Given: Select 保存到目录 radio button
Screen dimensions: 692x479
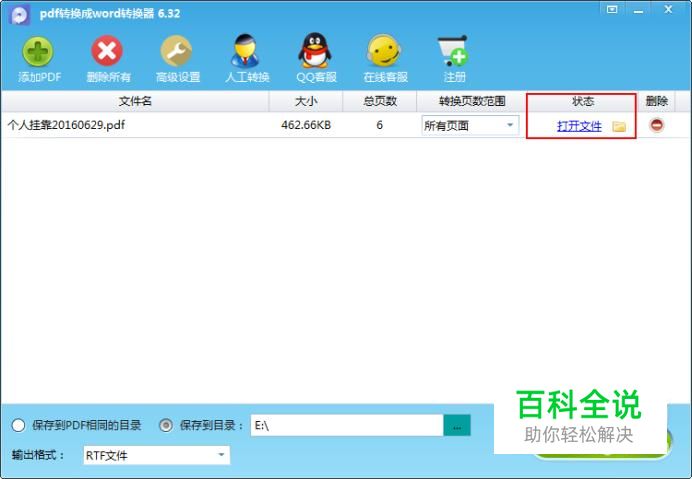Looking at the screenshot, I should (x=165, y=425).
